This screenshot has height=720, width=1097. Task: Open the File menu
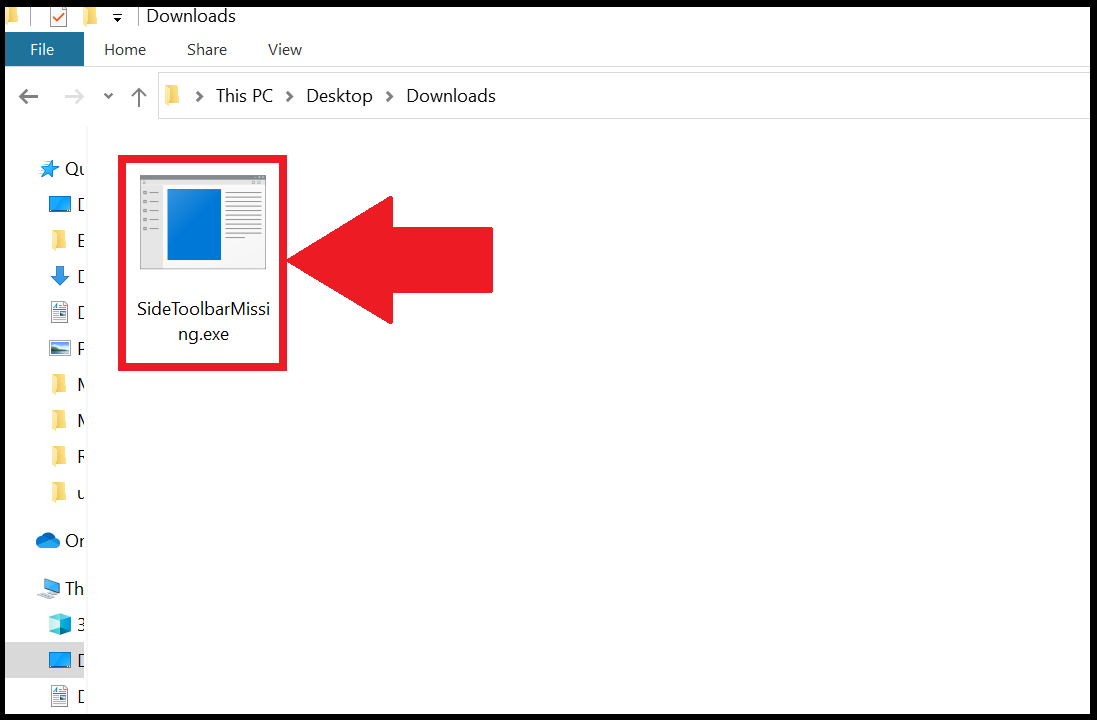43,49
